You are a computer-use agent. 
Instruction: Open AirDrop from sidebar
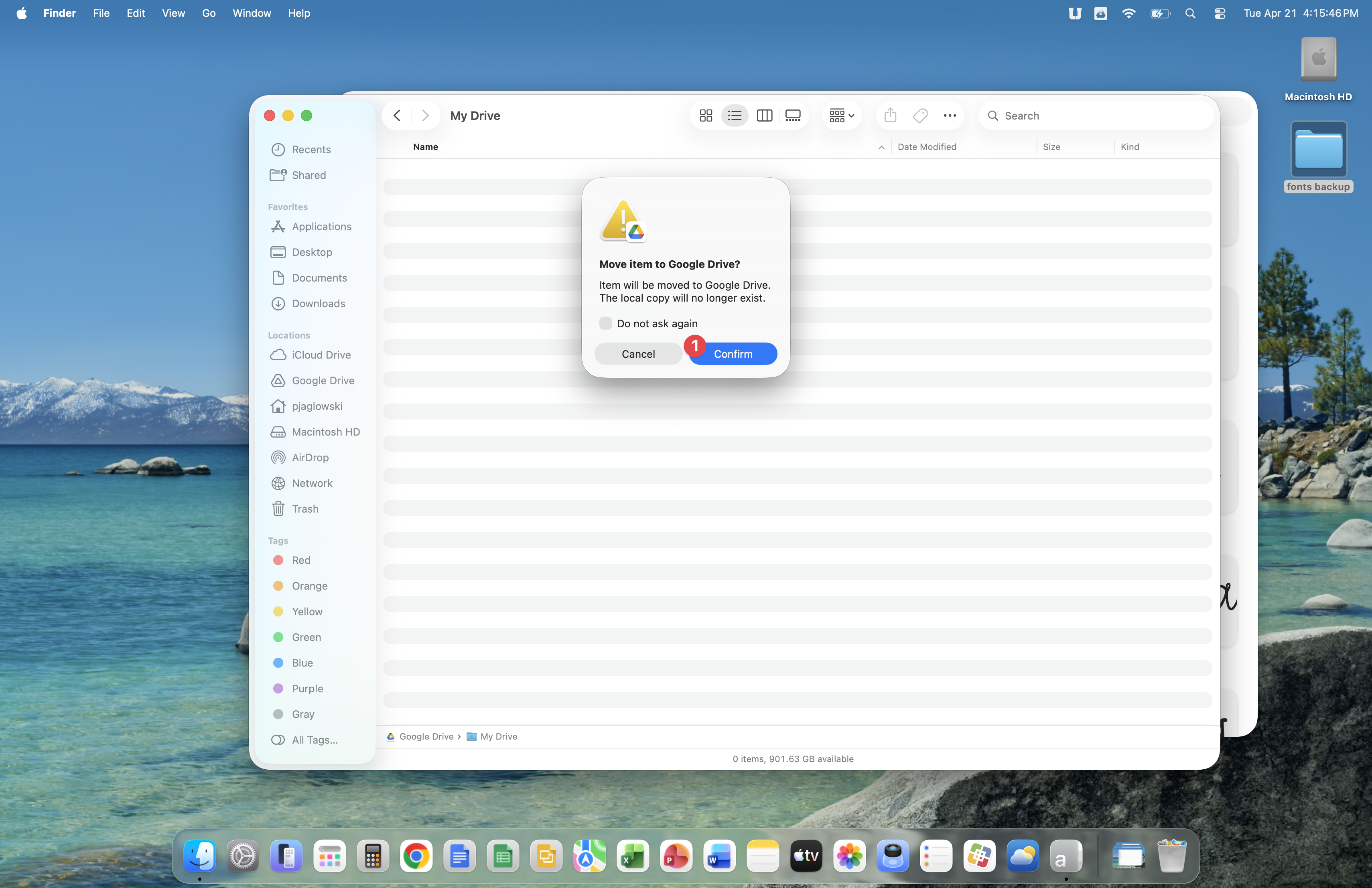tap(310, 458)
